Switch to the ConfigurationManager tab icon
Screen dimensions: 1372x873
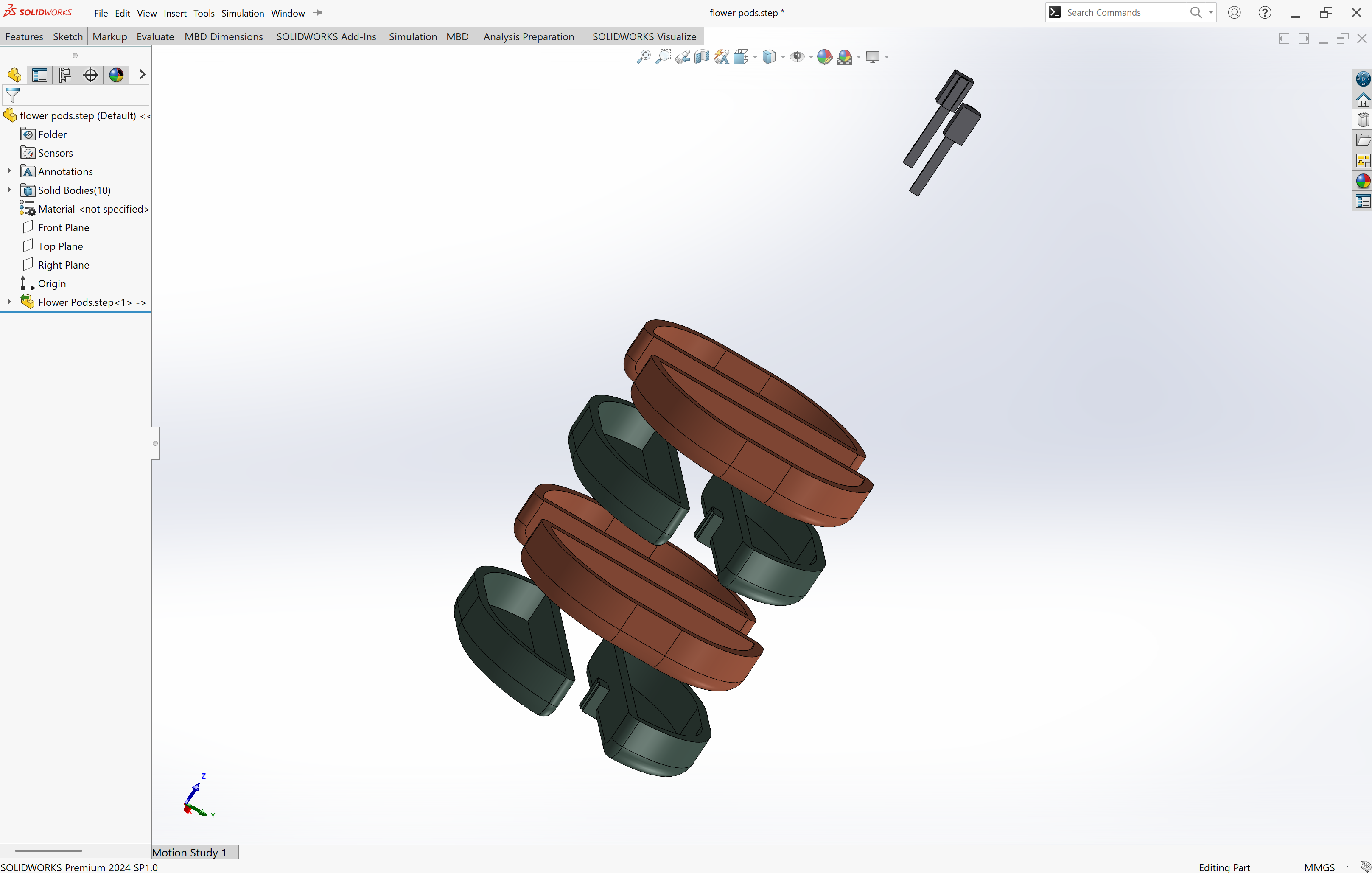[65, 75]
